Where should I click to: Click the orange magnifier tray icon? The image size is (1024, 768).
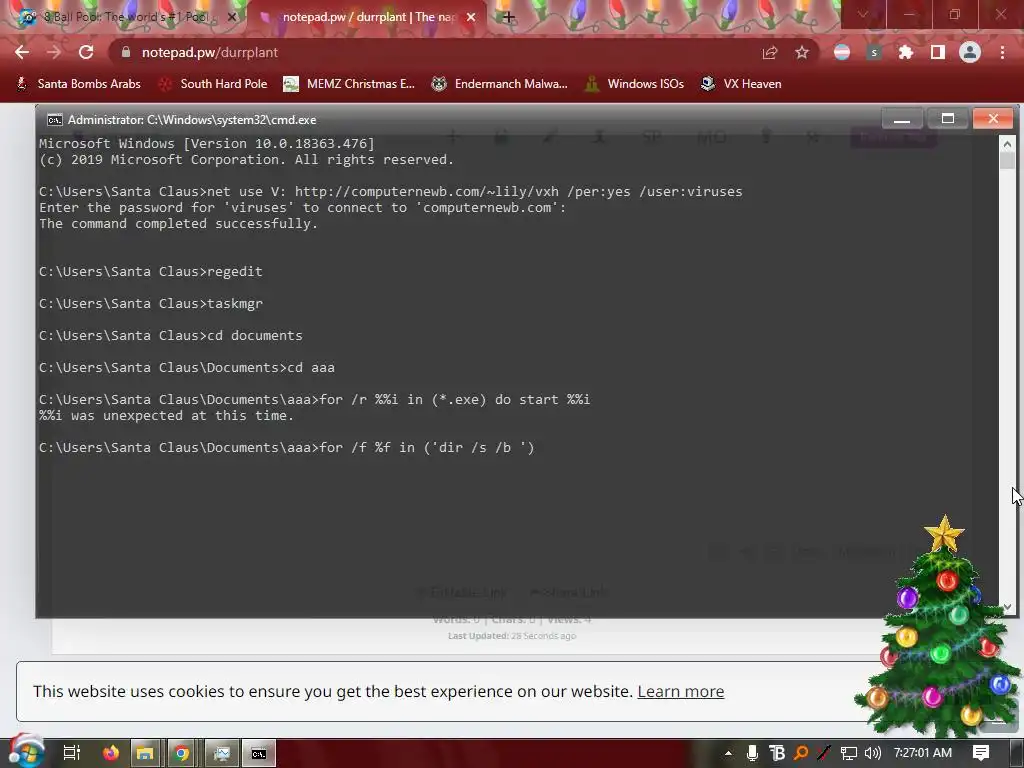(801, 753)
